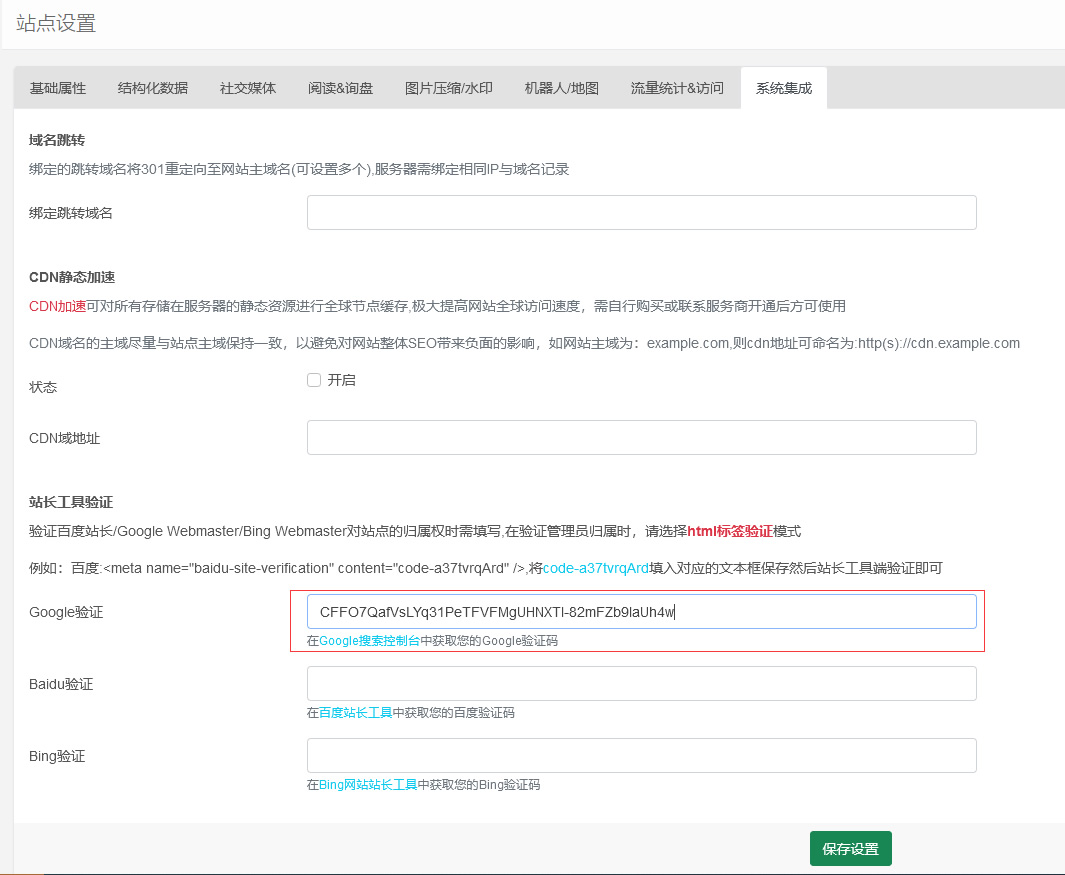The height and width of the screenshot is (875, 1065).
Task: Click the Google验证 code field
Action: (x=642, y=611)
